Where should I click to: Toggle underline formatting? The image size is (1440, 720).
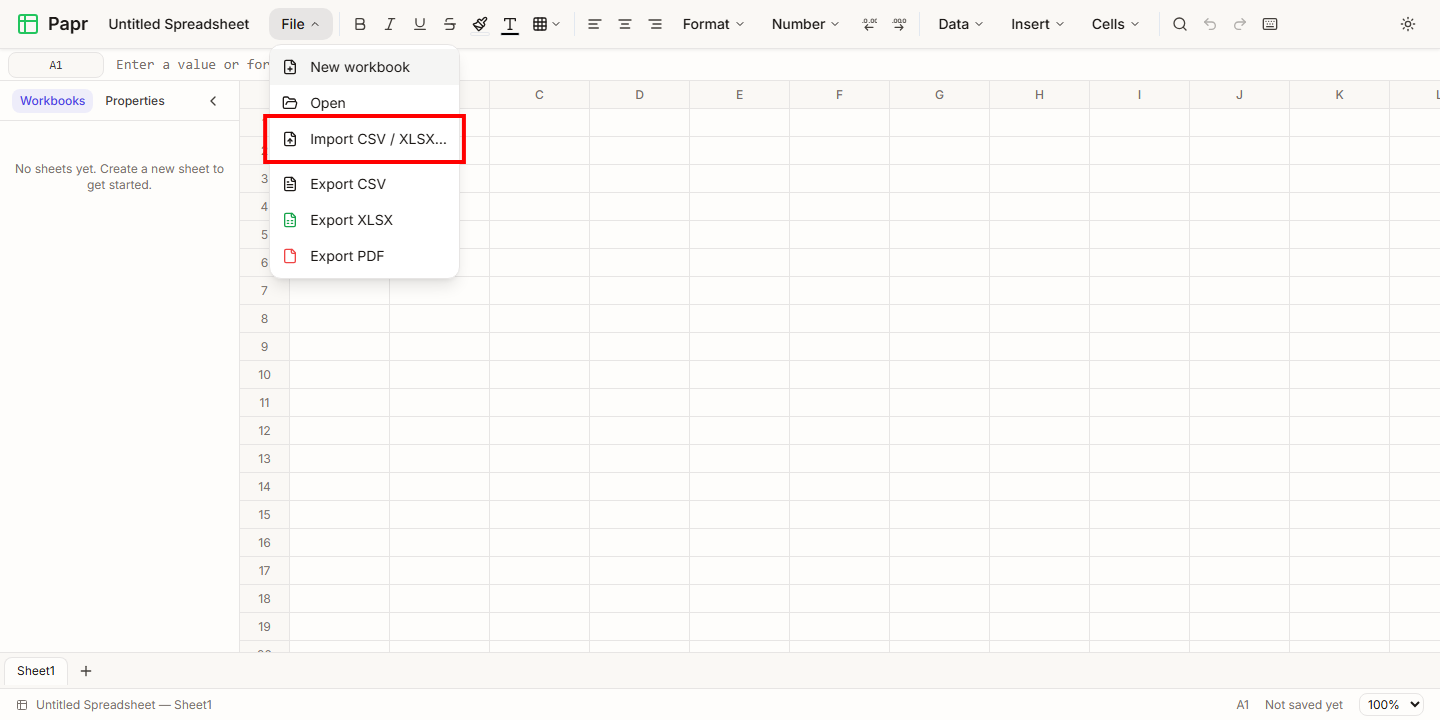[420, 24]
